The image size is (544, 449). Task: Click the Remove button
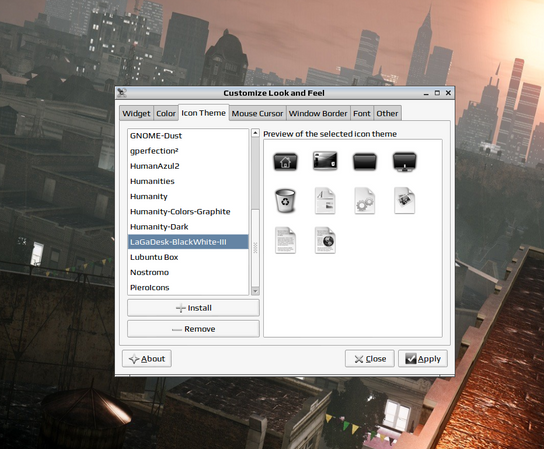[193, 329]
